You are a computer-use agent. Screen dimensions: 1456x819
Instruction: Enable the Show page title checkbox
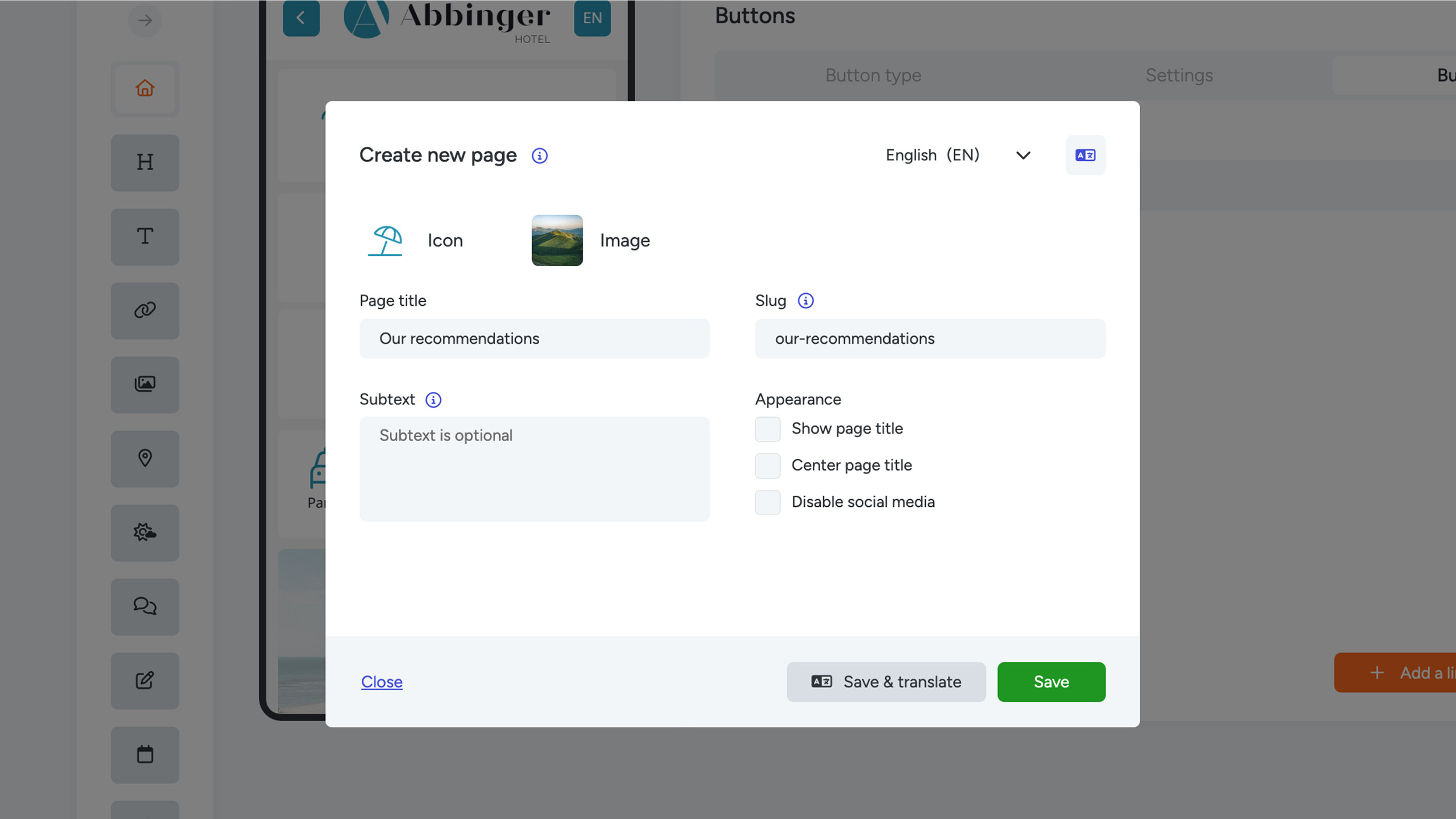pos(767,429)
